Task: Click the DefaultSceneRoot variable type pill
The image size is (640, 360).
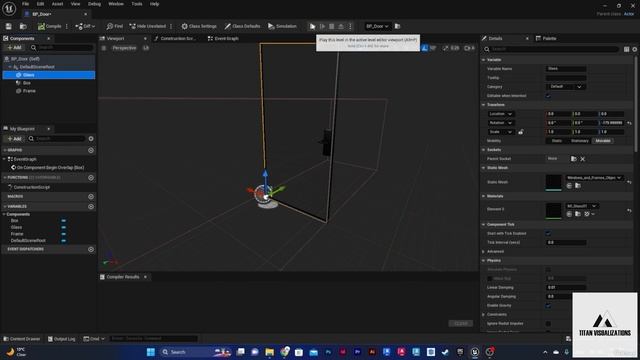Action: click(64, 241)
